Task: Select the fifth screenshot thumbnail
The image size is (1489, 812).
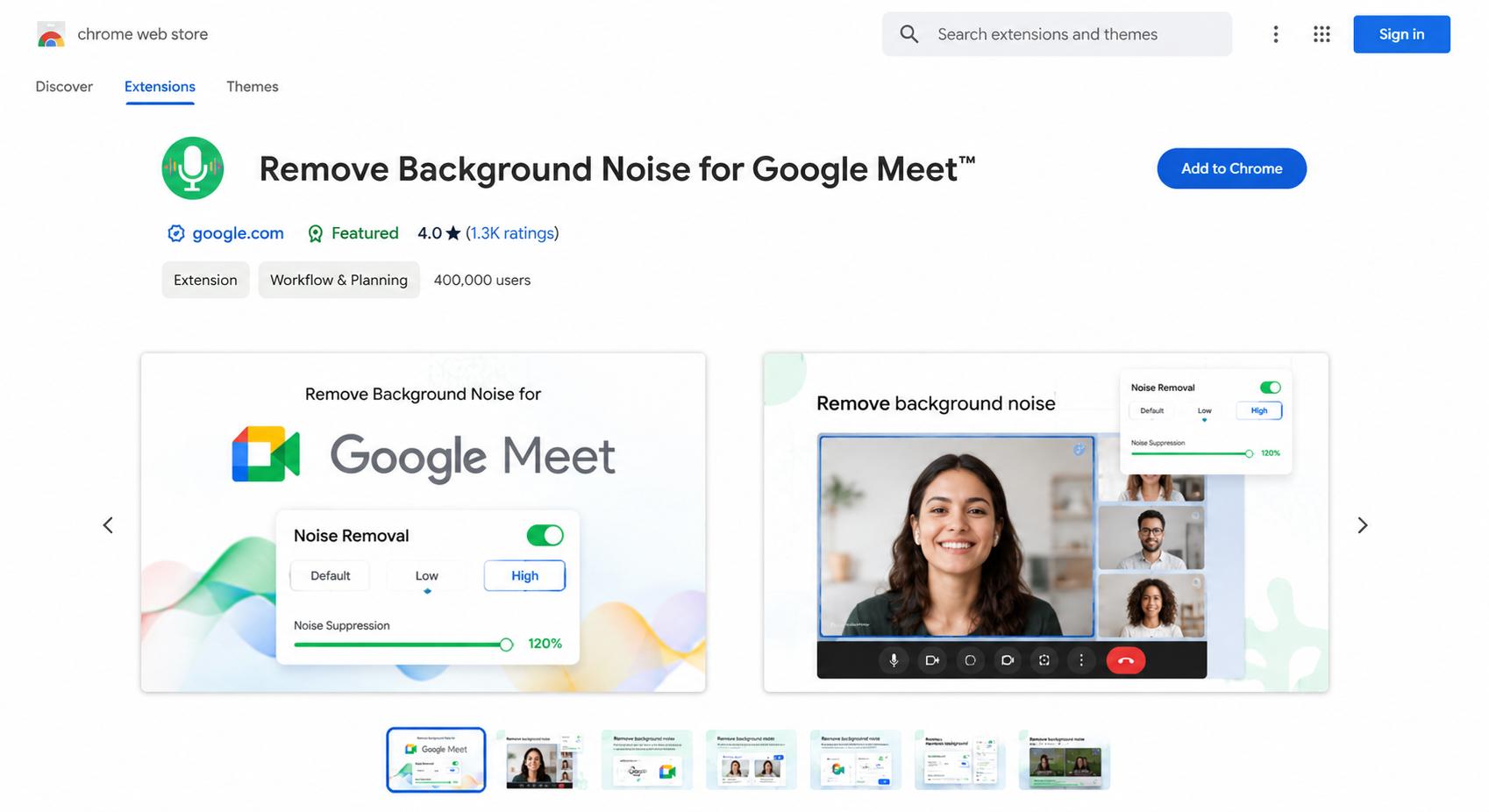Action: click(855, 760)
